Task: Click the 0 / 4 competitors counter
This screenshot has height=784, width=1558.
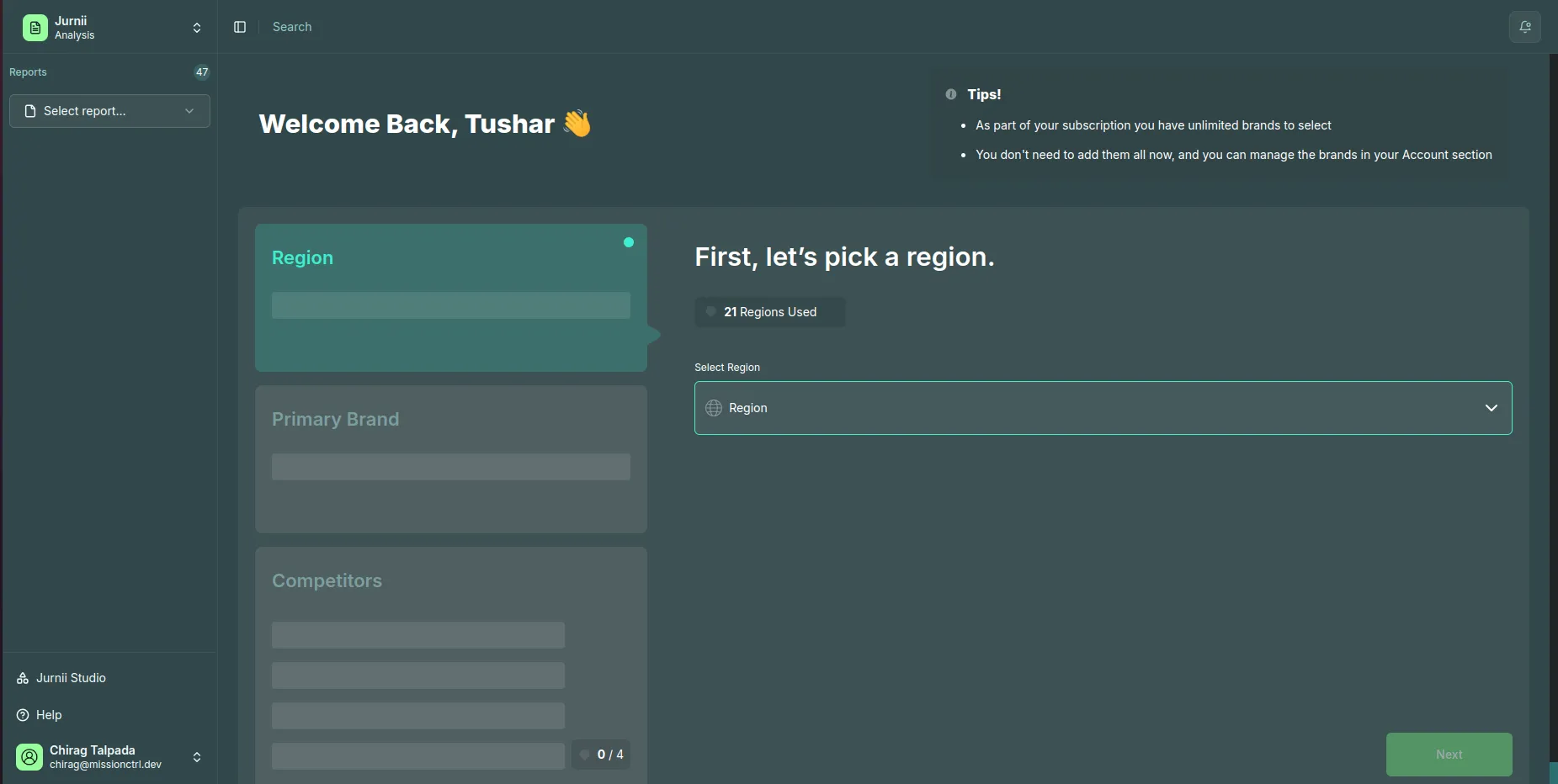Action: tap(601, 755)
